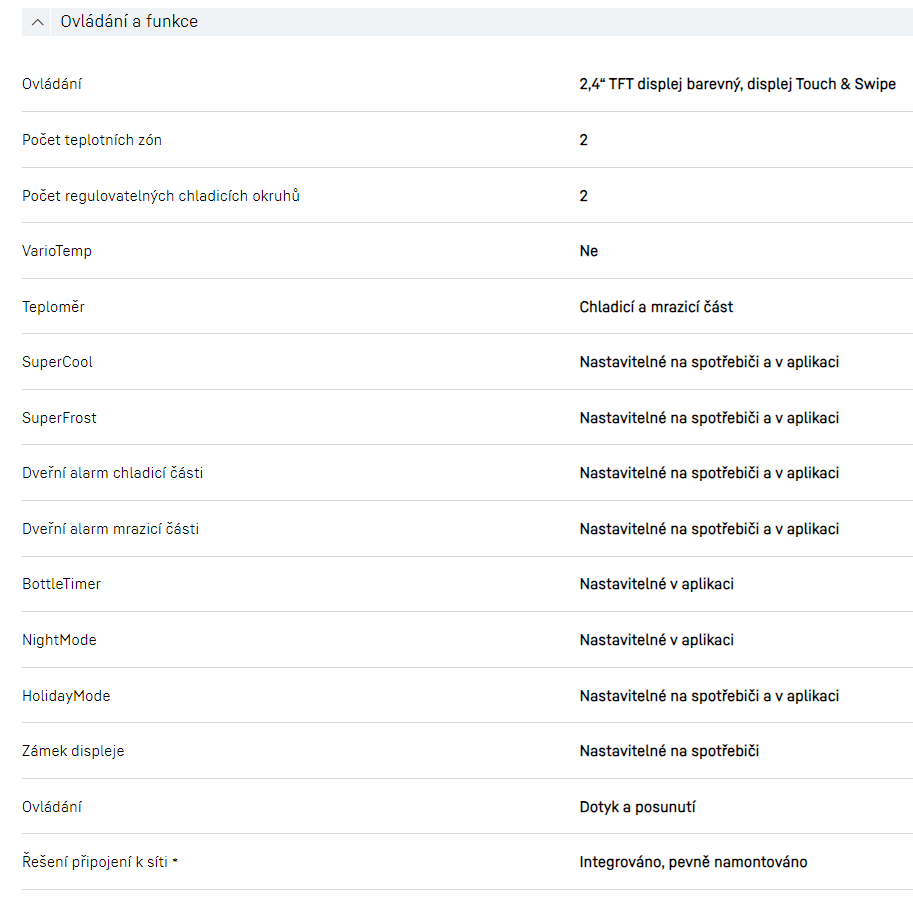Click the Počet teplotních zón label
Image resolution: width=913 pixels, height=901 pixels.
[x=92, y=140]
